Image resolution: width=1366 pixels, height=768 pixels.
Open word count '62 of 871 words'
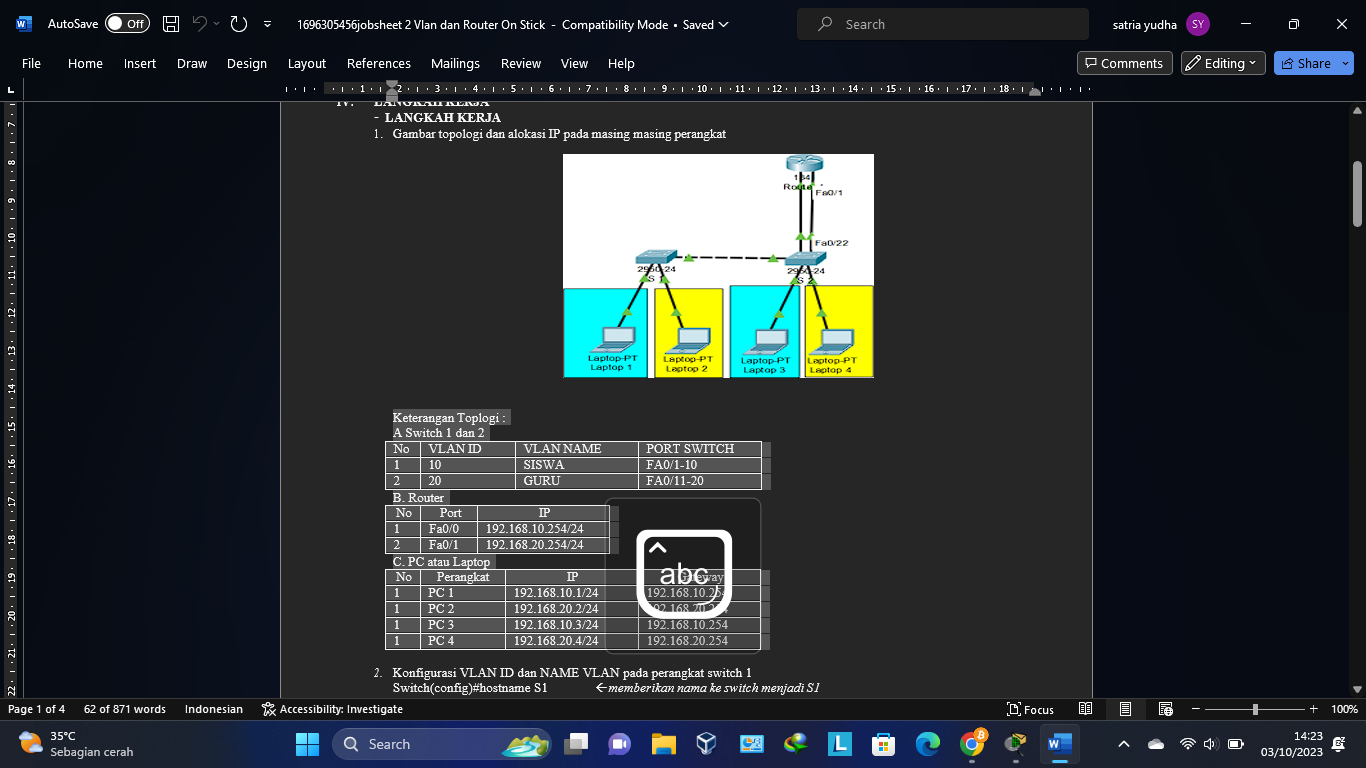coord(125,709)
